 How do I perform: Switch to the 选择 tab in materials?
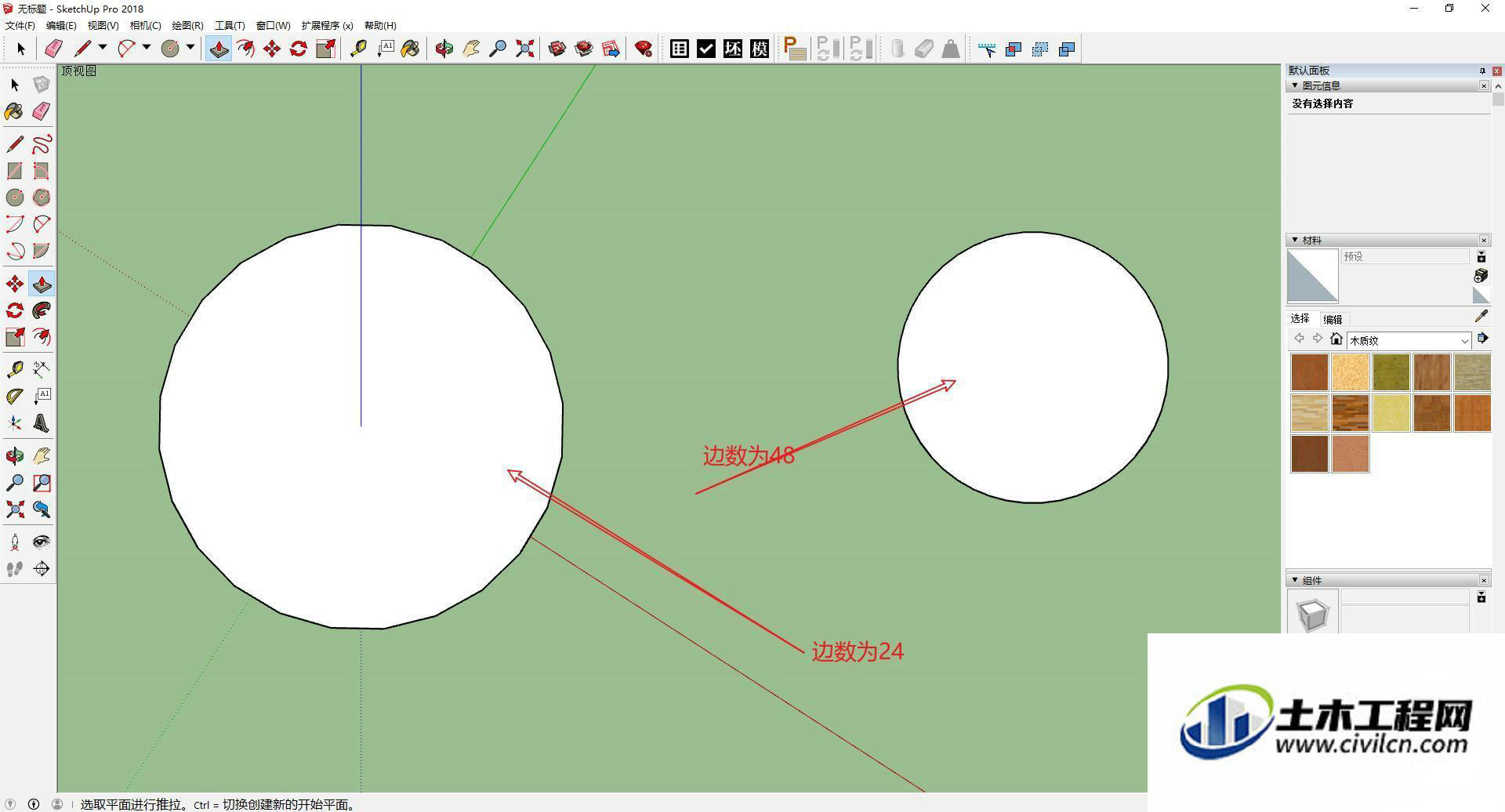point(1300,318)
